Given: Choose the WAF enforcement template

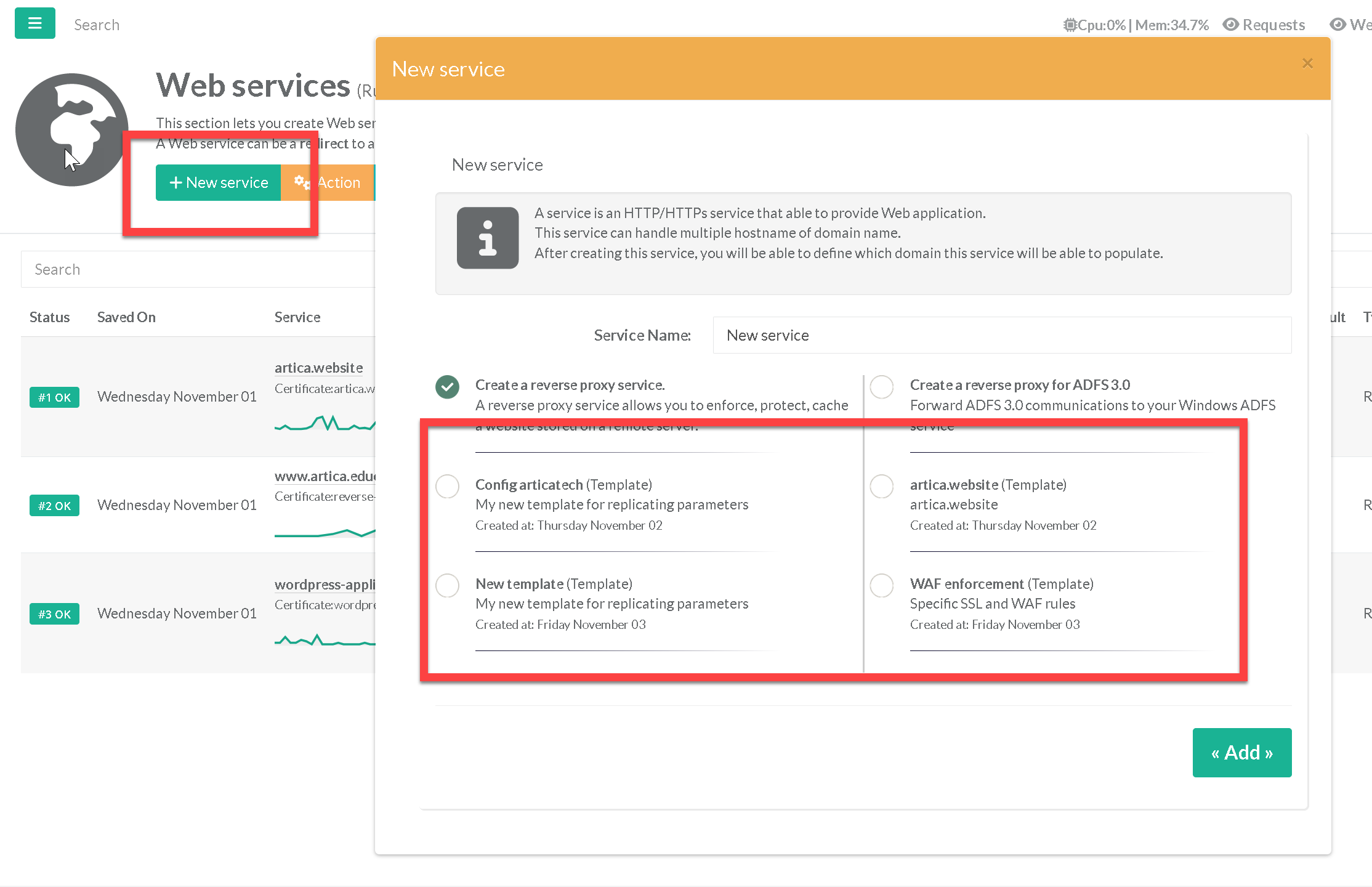Looking at the screenshot, I should pos(881,585).
